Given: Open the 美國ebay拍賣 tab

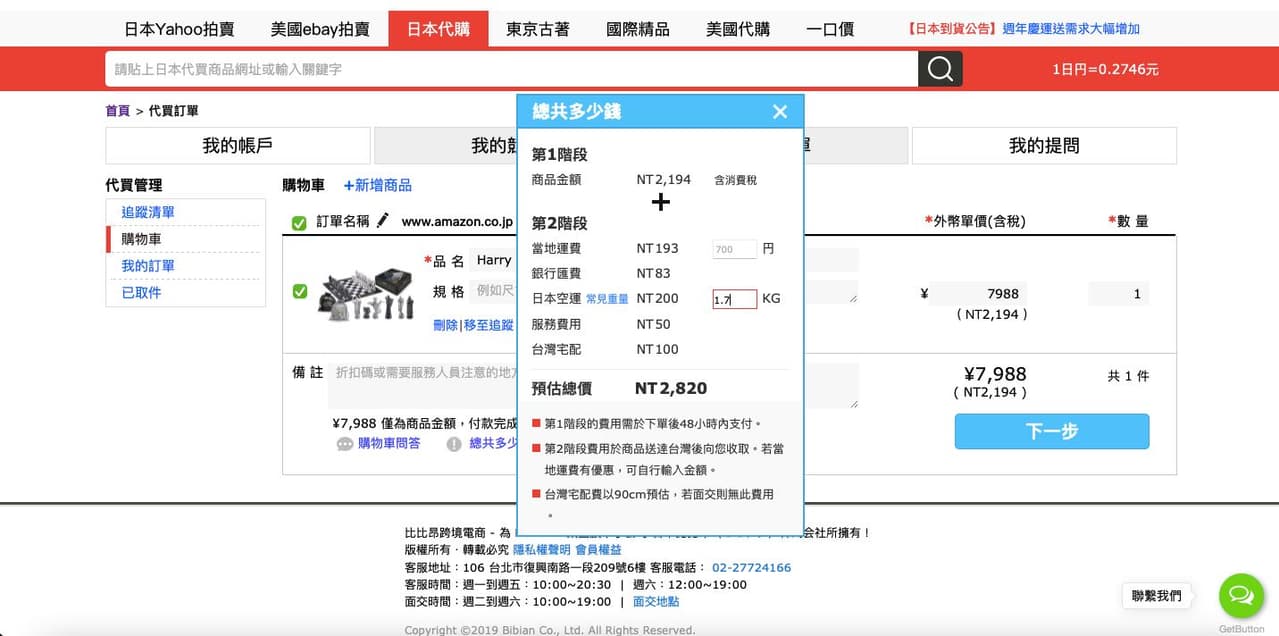Looking at the screenshot, I should click(319, 29).
